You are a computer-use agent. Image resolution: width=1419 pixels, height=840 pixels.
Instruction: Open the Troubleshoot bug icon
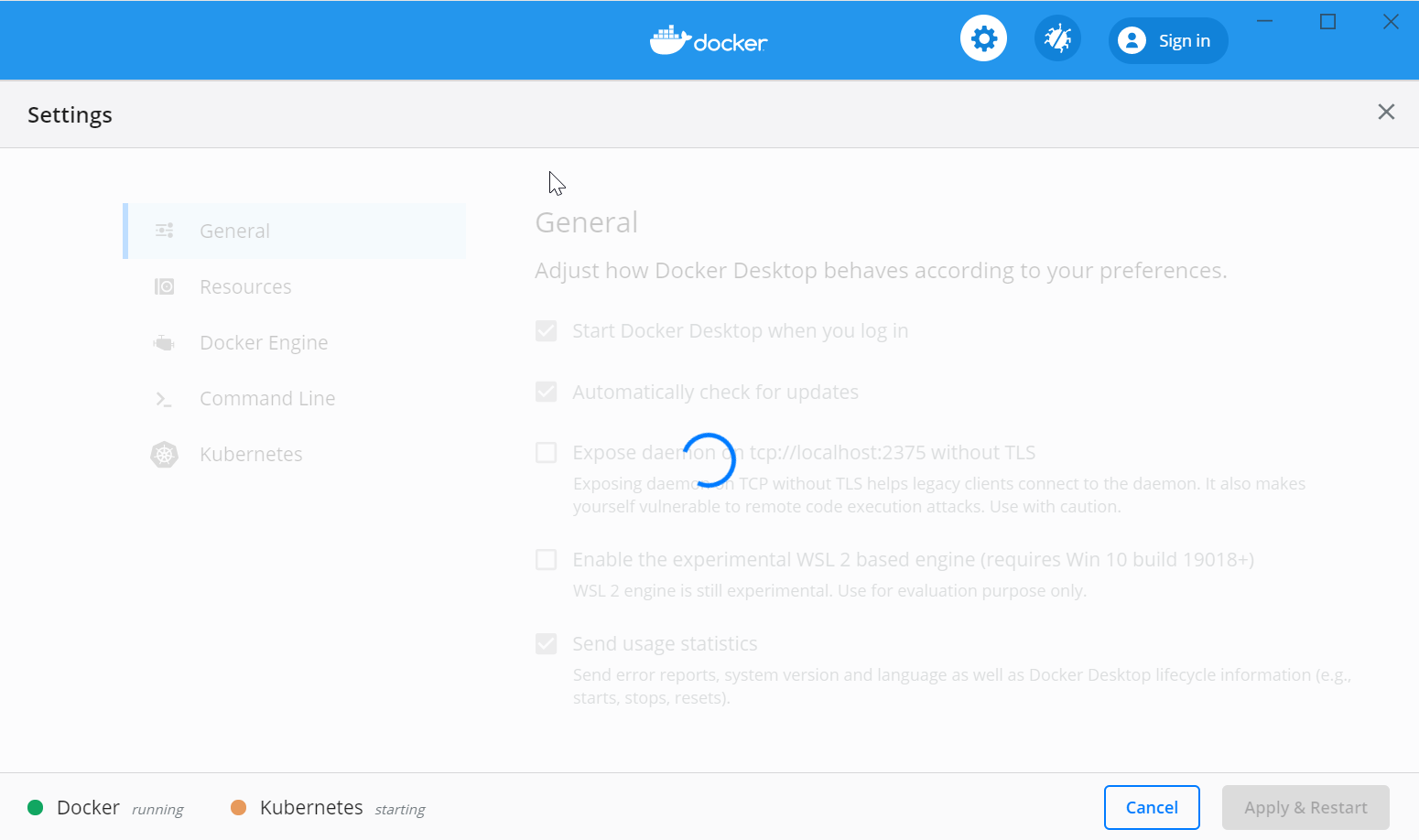[x=1057, y=39]
